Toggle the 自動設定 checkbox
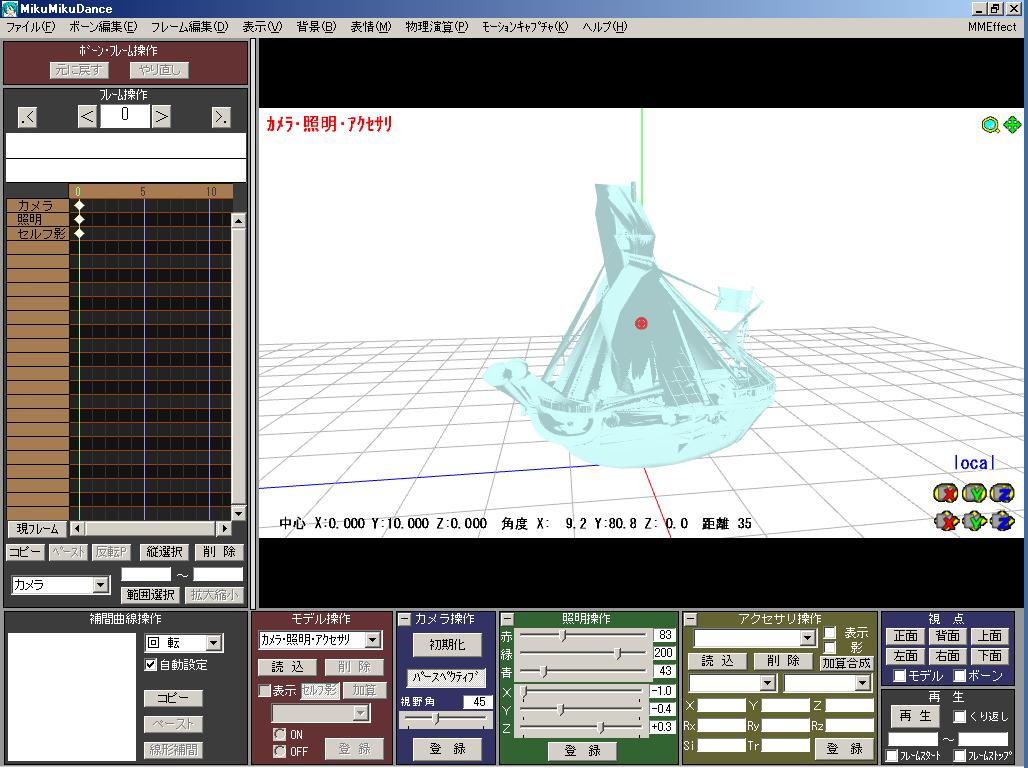Viewport: 1028px width, 768px height. [x=151, y=665]
